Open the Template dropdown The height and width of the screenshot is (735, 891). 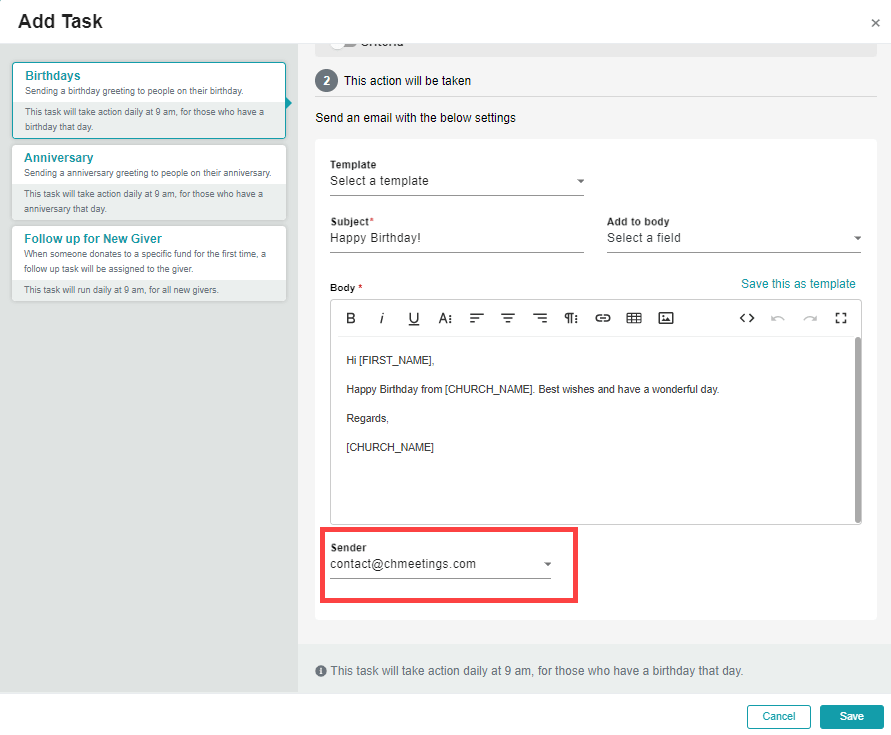pyautogui.click(x=457, y=181)
